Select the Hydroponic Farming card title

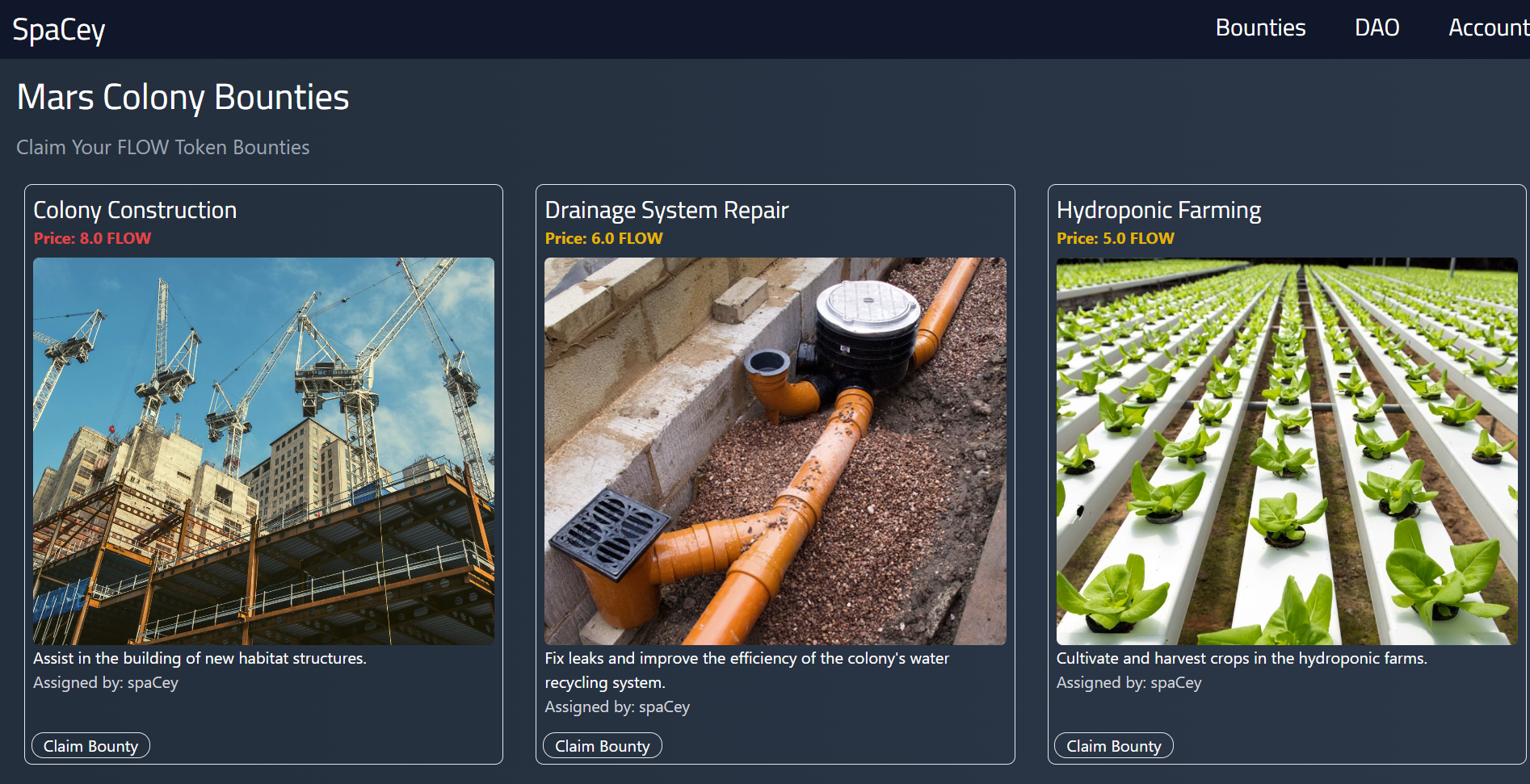tap(1158, 210)
